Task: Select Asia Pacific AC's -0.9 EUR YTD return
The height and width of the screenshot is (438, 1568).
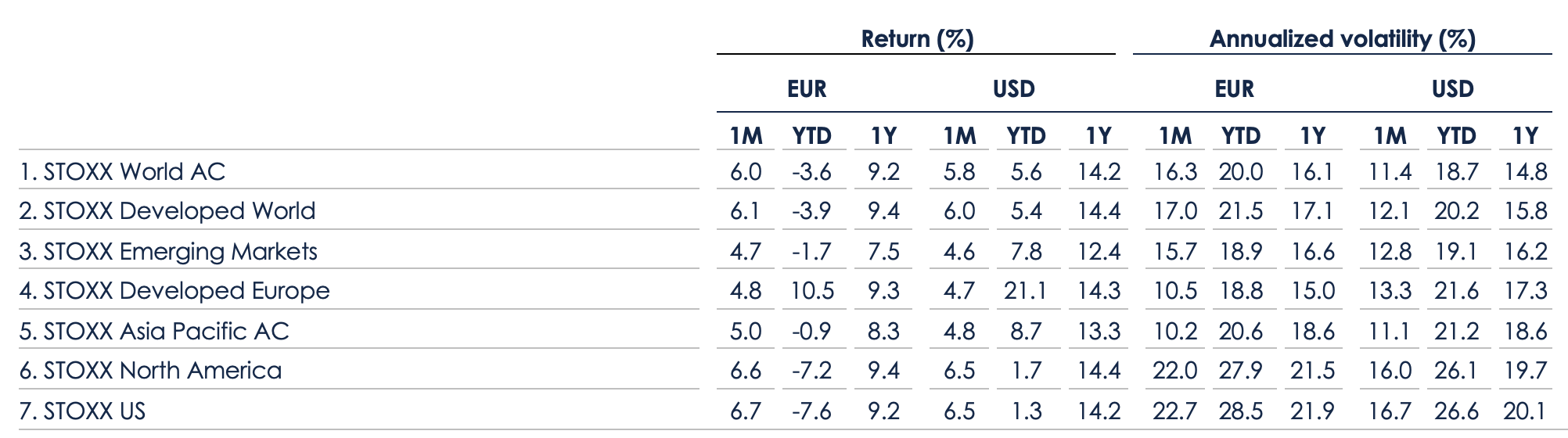Action: coord(811,332)
